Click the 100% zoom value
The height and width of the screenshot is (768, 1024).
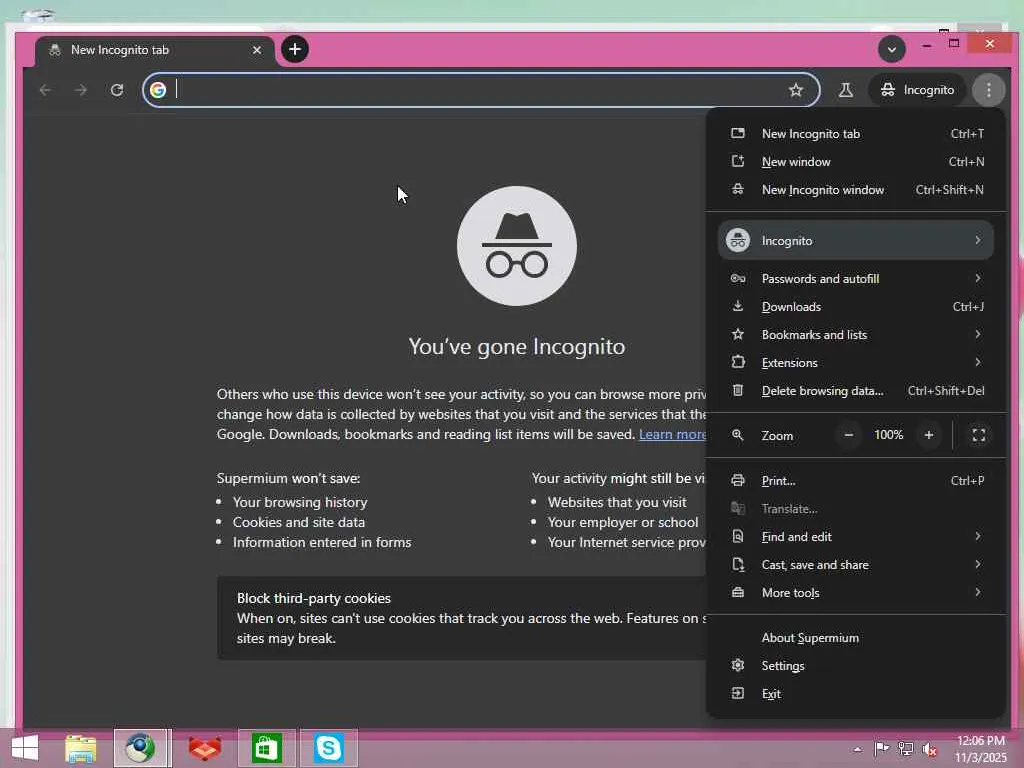[889, 435]
